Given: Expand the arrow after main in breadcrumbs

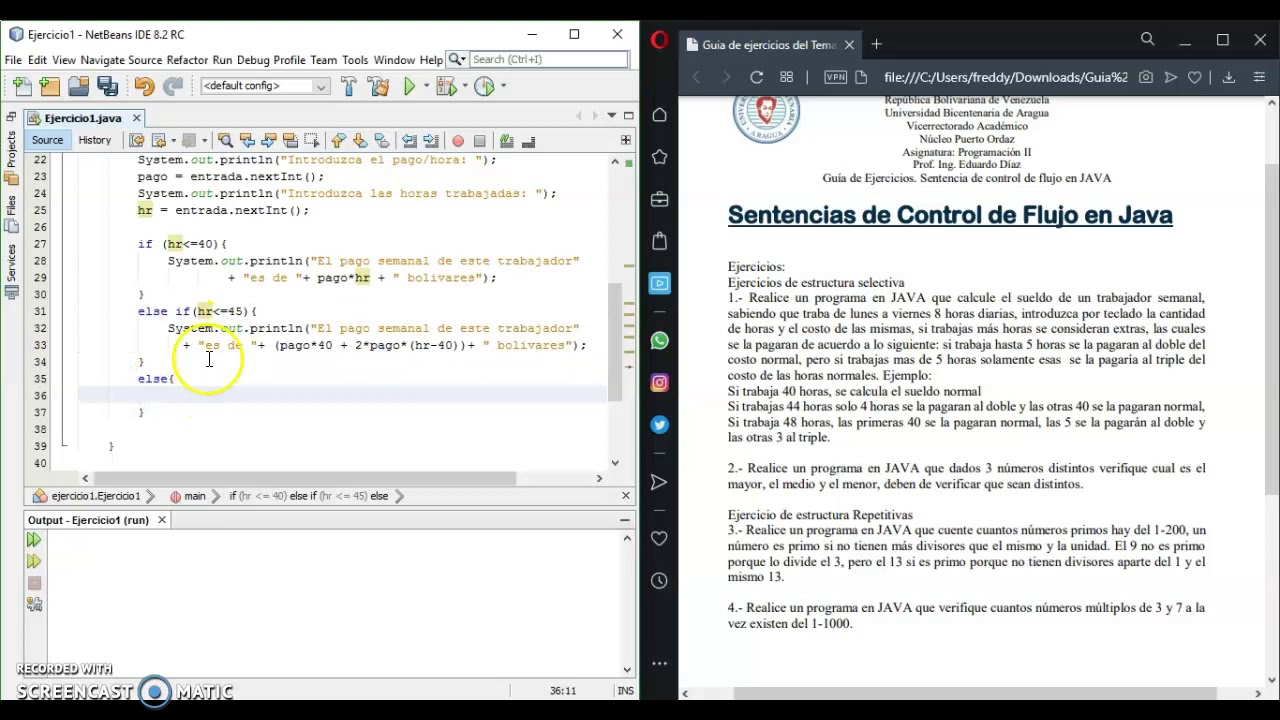Looking at the screenshot, I should pyautogui.click(x=216, y=496).
